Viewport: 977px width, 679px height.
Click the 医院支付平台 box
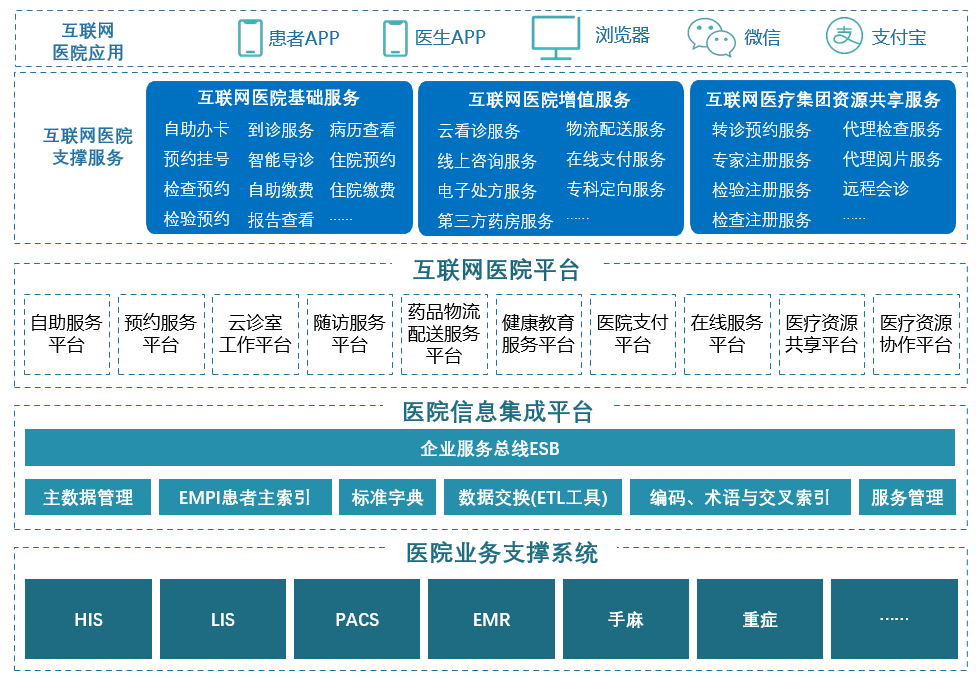pos(633,335)
